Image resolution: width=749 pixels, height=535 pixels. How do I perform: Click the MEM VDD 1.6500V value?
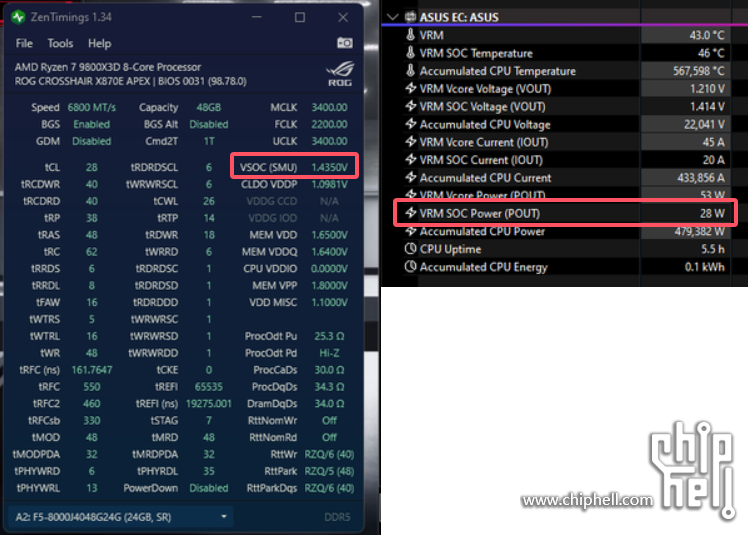329,235
